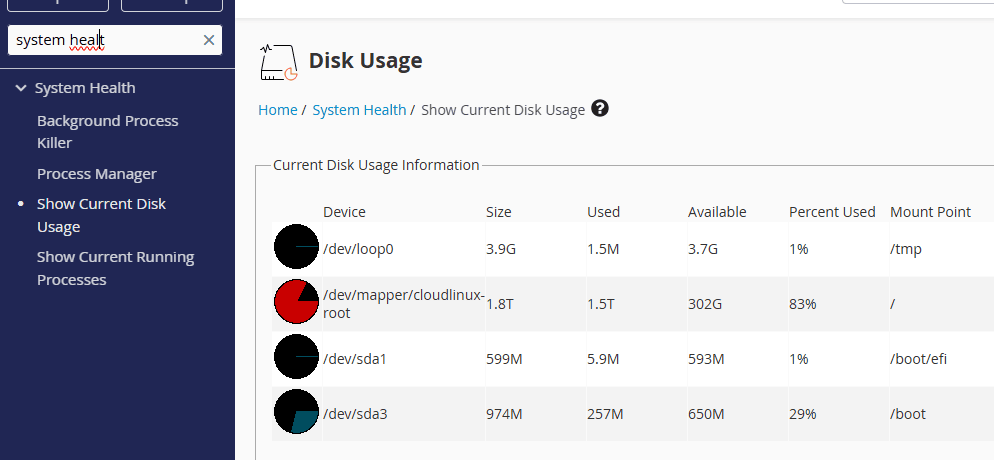Collapse the System Health chevron in sidebar

pos(21,88)
